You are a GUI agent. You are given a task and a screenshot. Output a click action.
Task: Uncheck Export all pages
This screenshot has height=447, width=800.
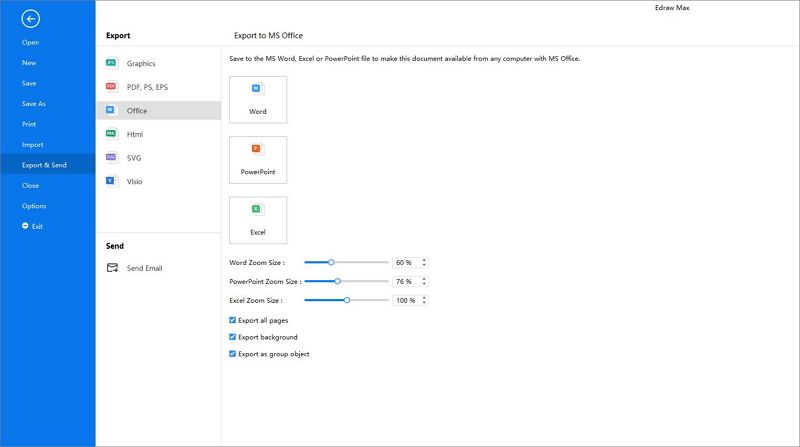point(233,320)
